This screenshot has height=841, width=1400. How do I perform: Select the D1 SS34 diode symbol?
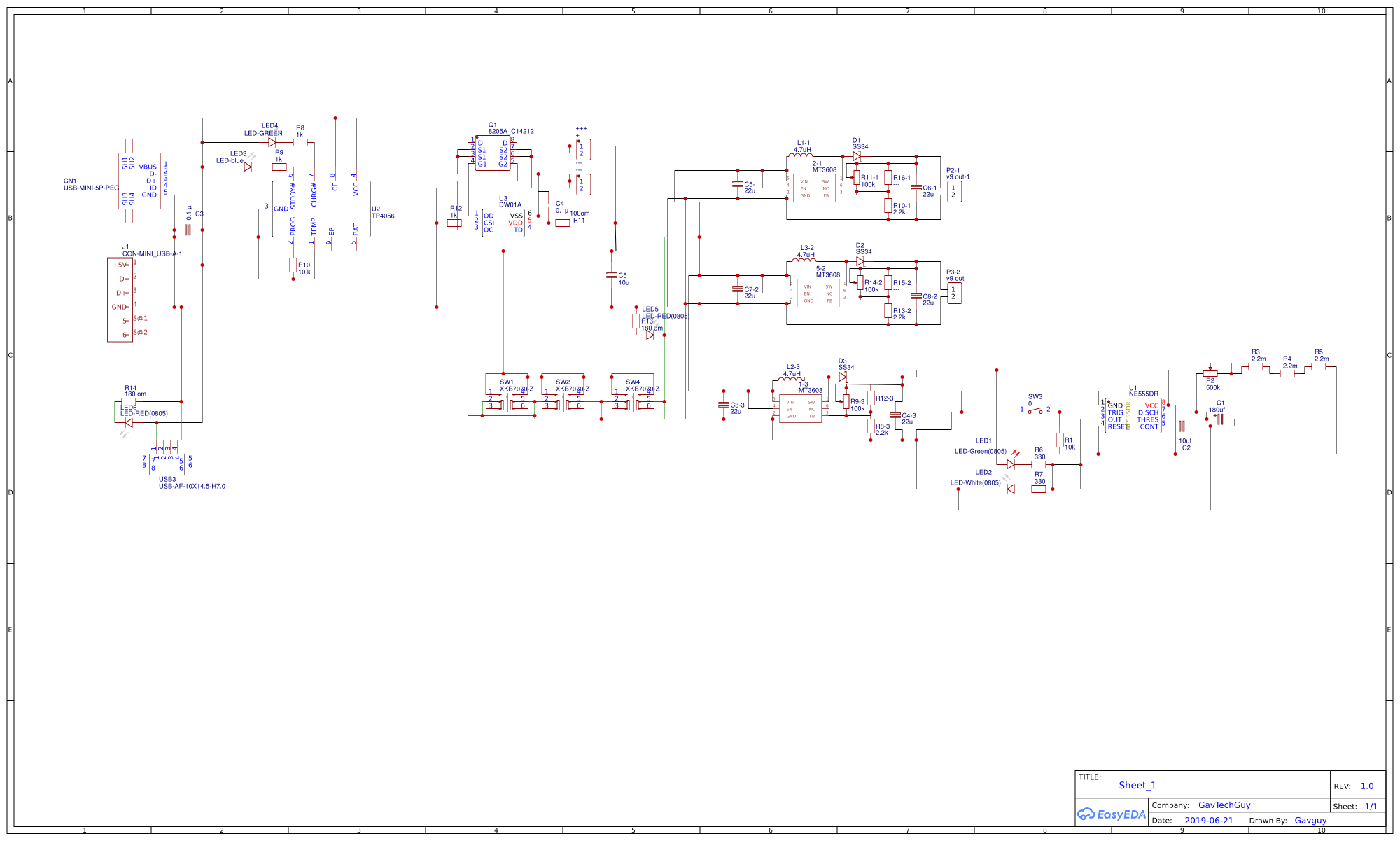pos(856,157)
